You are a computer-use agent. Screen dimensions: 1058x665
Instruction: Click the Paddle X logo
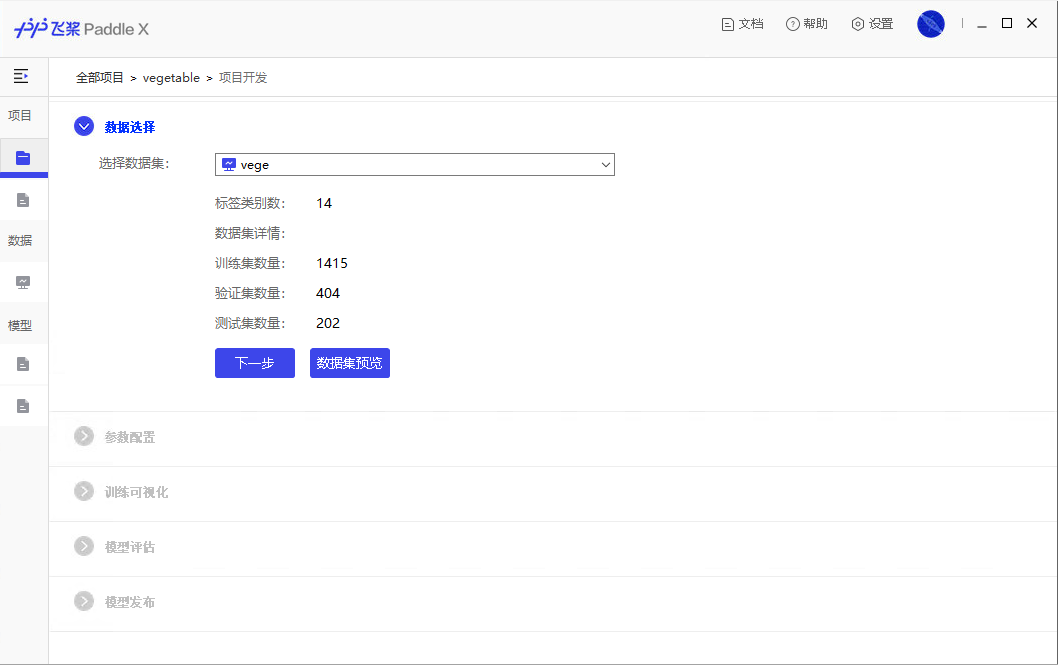tap(82, 29)
